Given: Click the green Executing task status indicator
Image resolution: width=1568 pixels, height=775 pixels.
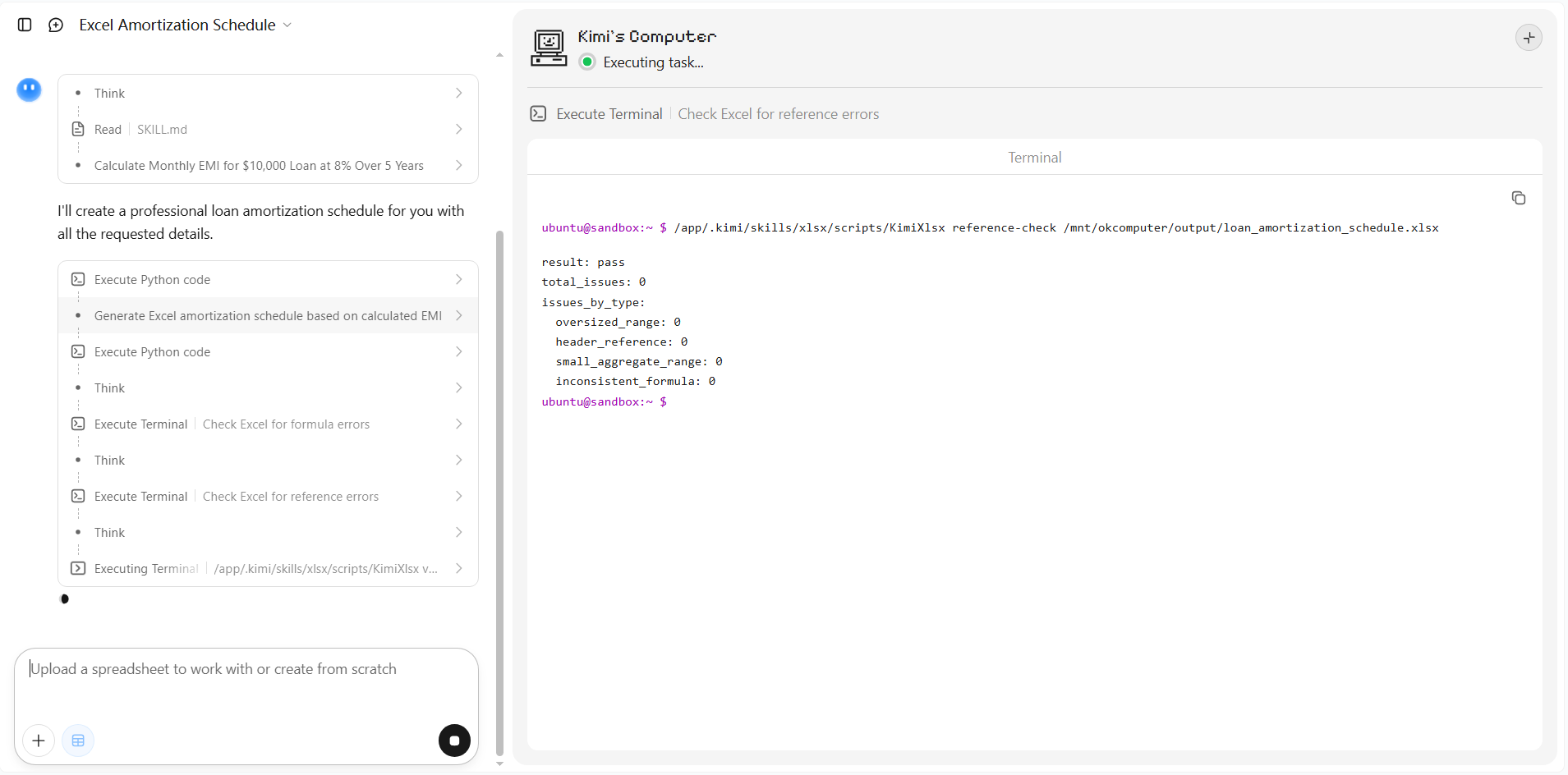Looking at the screenshot, I should point(587,62).
